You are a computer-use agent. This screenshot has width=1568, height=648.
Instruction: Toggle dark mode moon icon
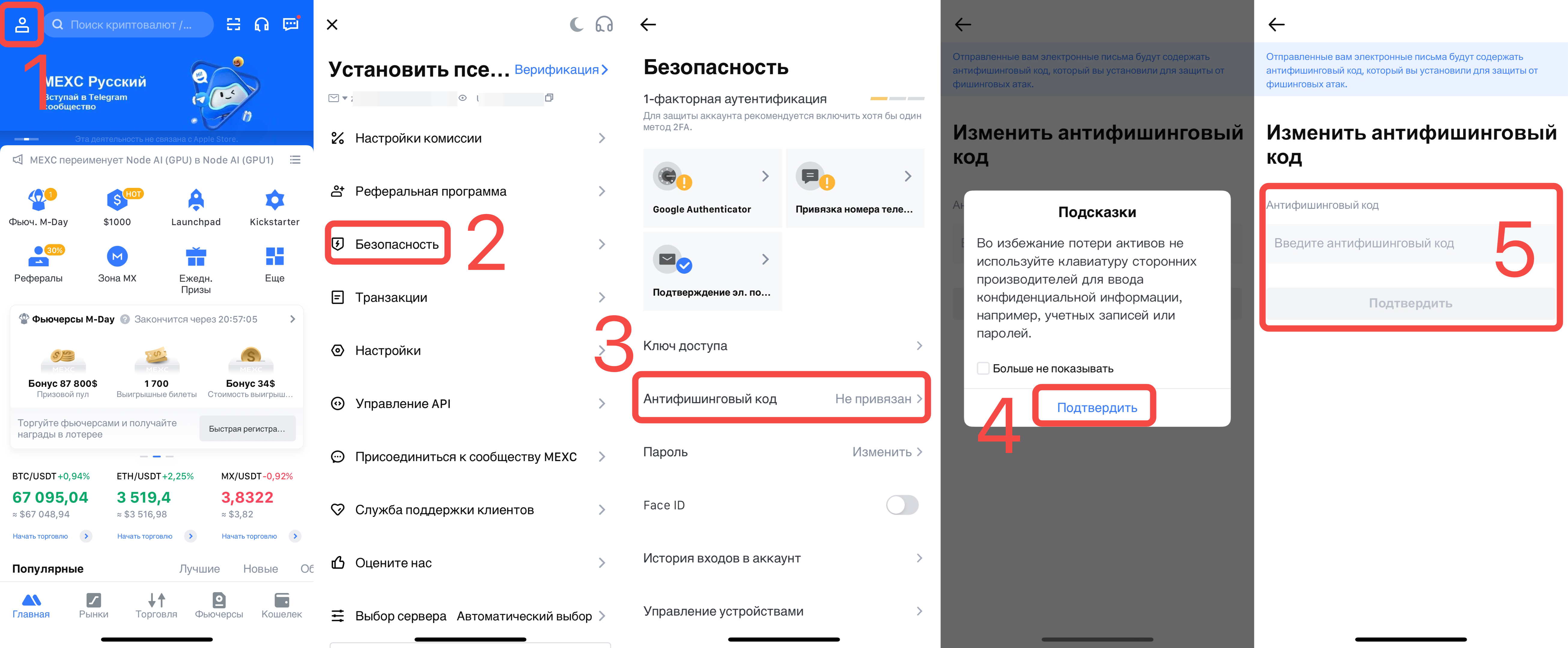(576, 24)
